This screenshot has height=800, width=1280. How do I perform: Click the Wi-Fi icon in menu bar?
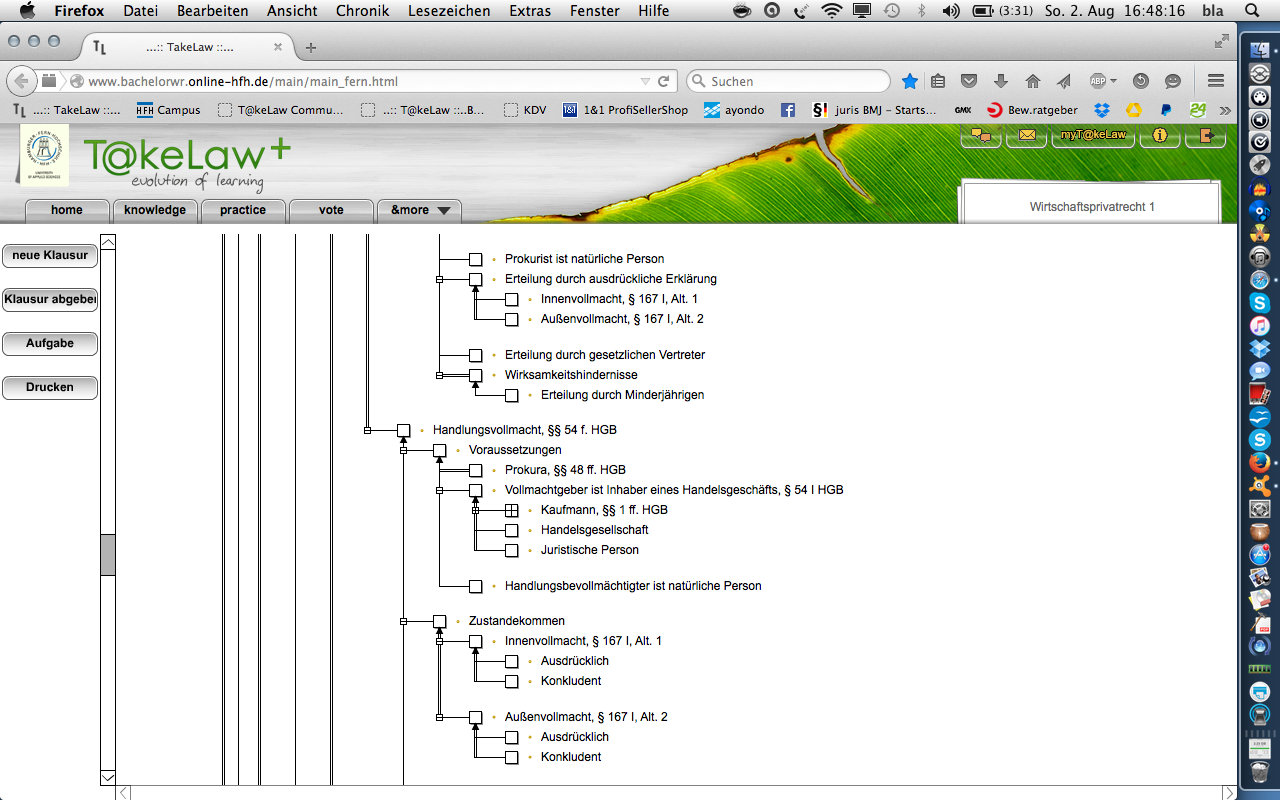tap(831, 11)
